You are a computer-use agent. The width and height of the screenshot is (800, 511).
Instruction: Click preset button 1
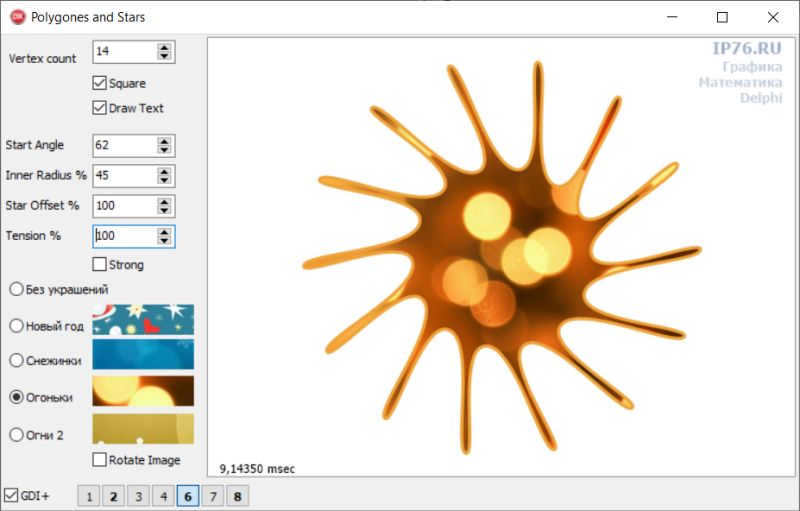click(x=89, y=496)
